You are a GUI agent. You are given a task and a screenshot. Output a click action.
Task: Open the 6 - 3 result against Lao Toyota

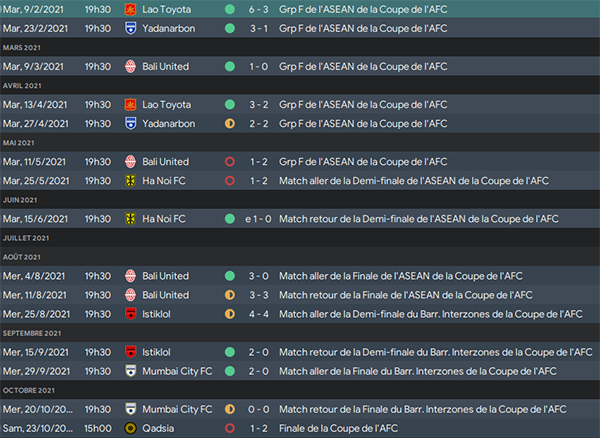(259, 9)
